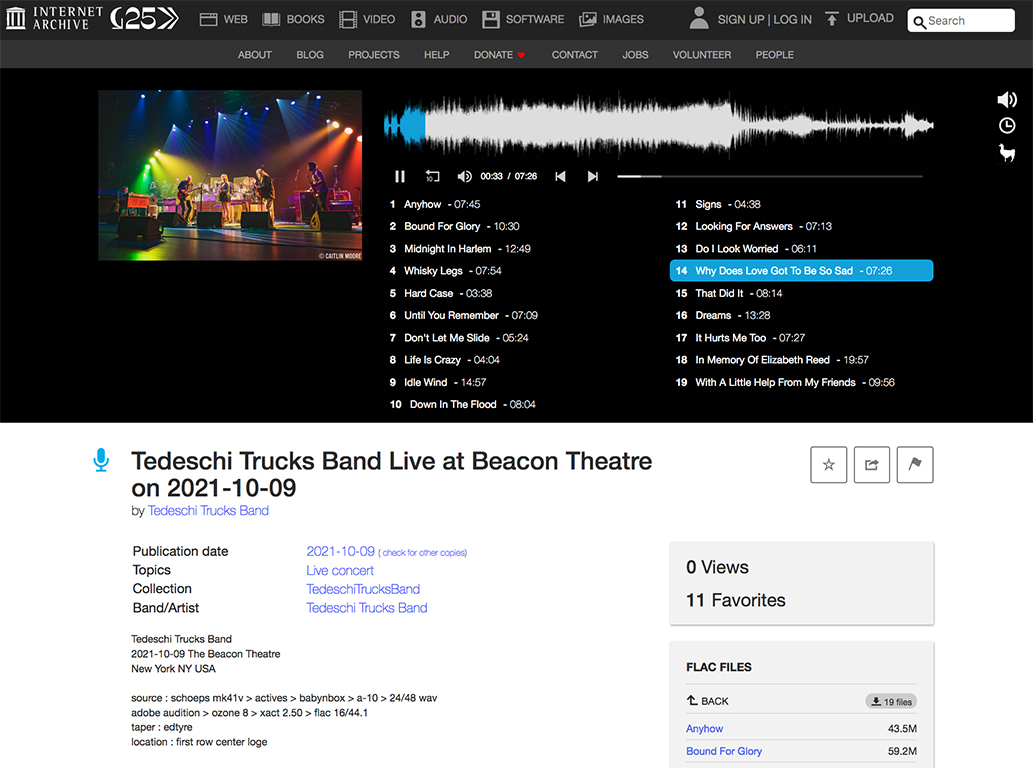This screenshot has width=1033, height=768.
Task: Open the Audio media section
Action: [439, 19]
